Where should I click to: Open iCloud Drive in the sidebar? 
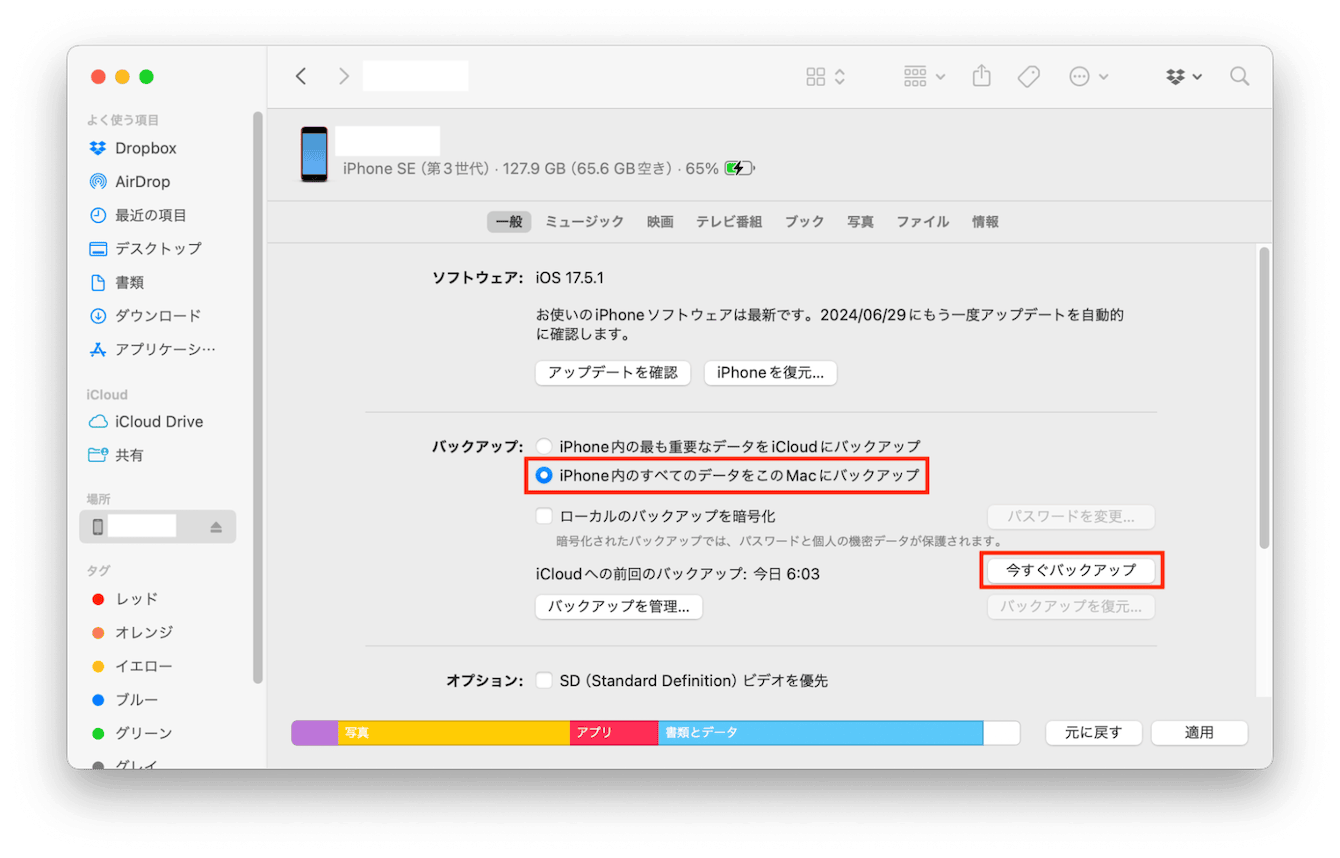[159, 422]
